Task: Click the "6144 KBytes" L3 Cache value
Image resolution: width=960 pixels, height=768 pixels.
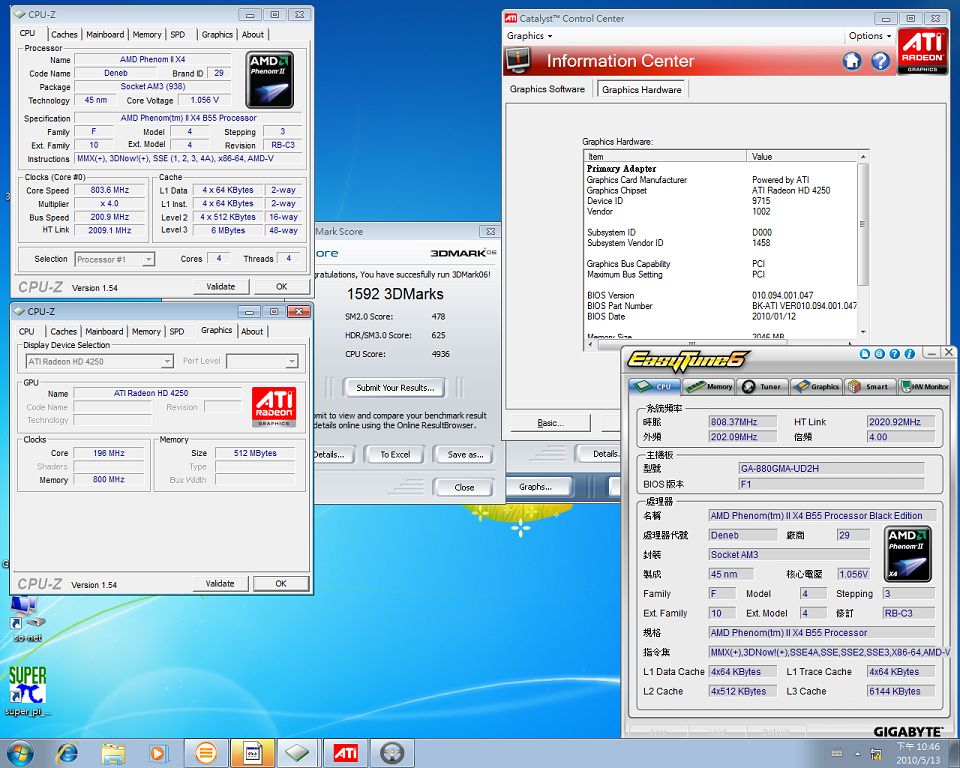Action: tap(901, 691)
